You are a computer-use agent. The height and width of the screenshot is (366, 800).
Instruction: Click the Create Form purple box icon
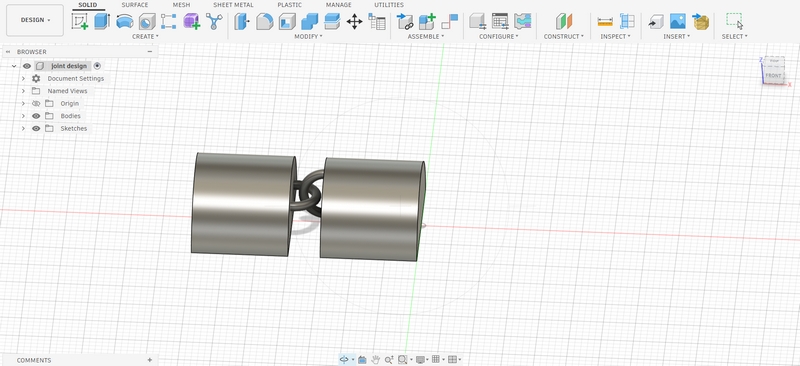click(x=191, y=21)
